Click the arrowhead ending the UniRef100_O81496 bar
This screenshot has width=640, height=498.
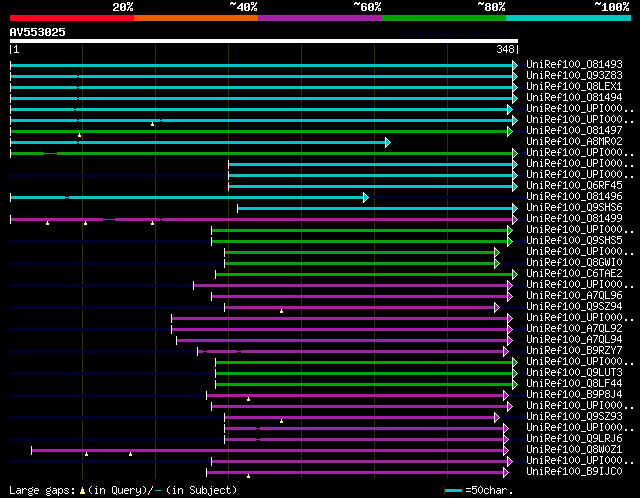pos(366,198)
